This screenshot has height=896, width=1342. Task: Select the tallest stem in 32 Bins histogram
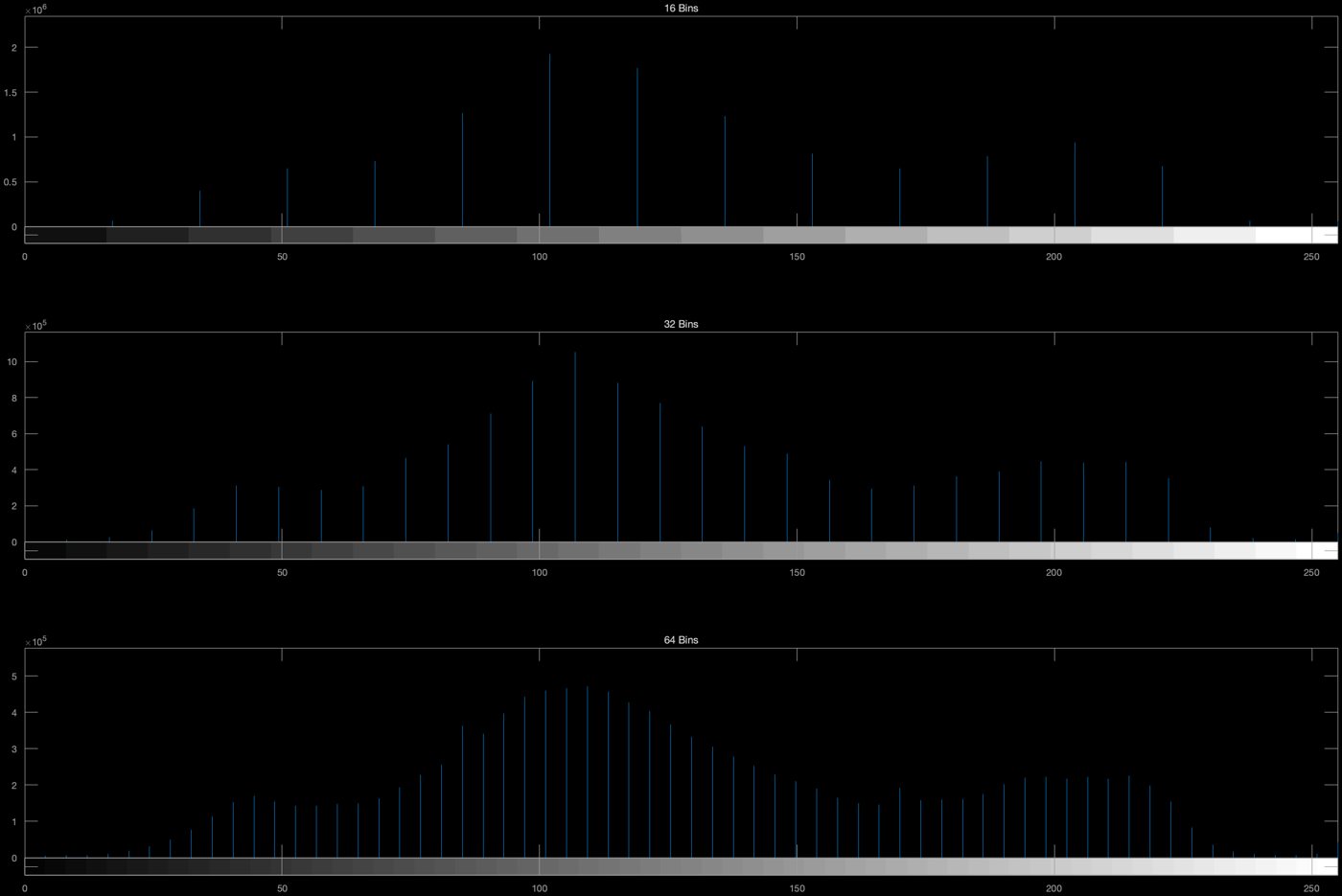(x=575, y=447)
